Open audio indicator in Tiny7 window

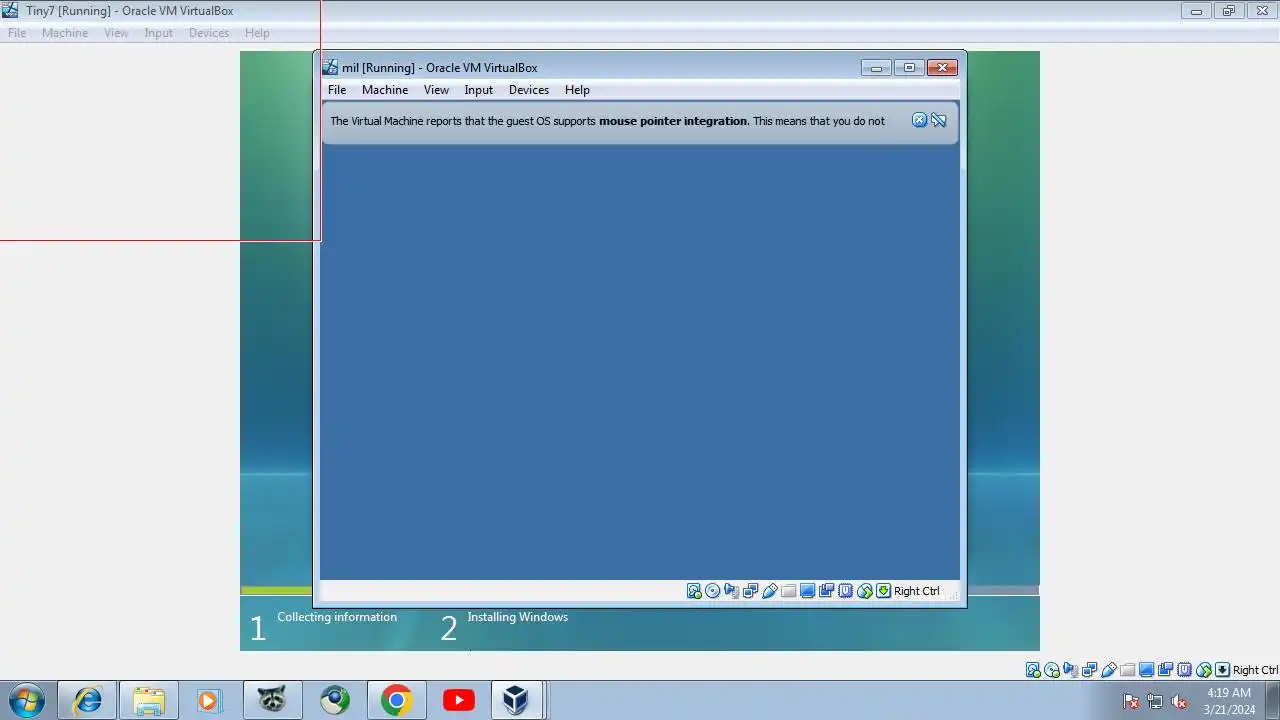pos(1071,670)
